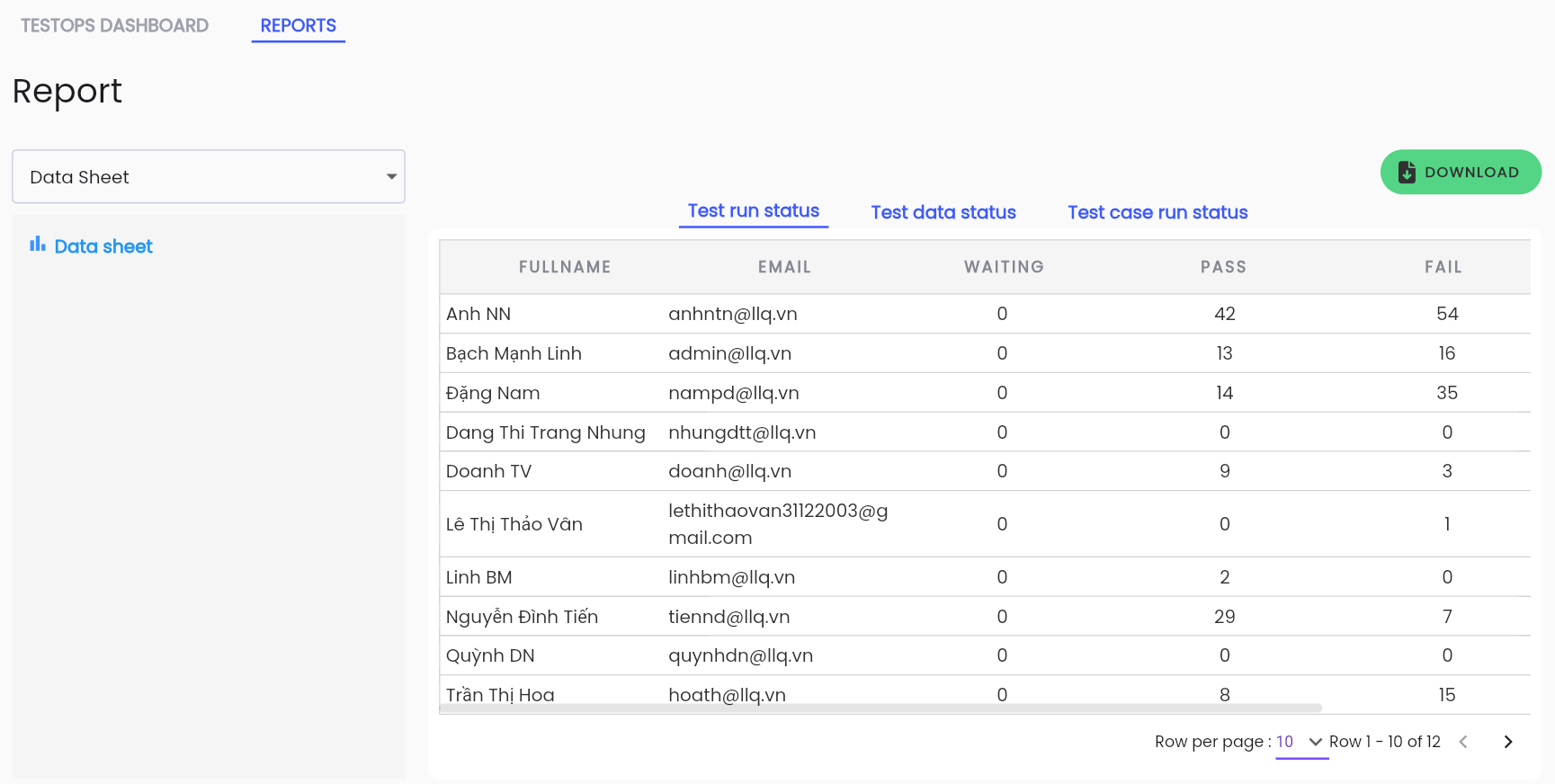The width and height of the screenshot is (1555, 784).
Task: Select the email doanh@llq.vn
Action: (730, 471)
